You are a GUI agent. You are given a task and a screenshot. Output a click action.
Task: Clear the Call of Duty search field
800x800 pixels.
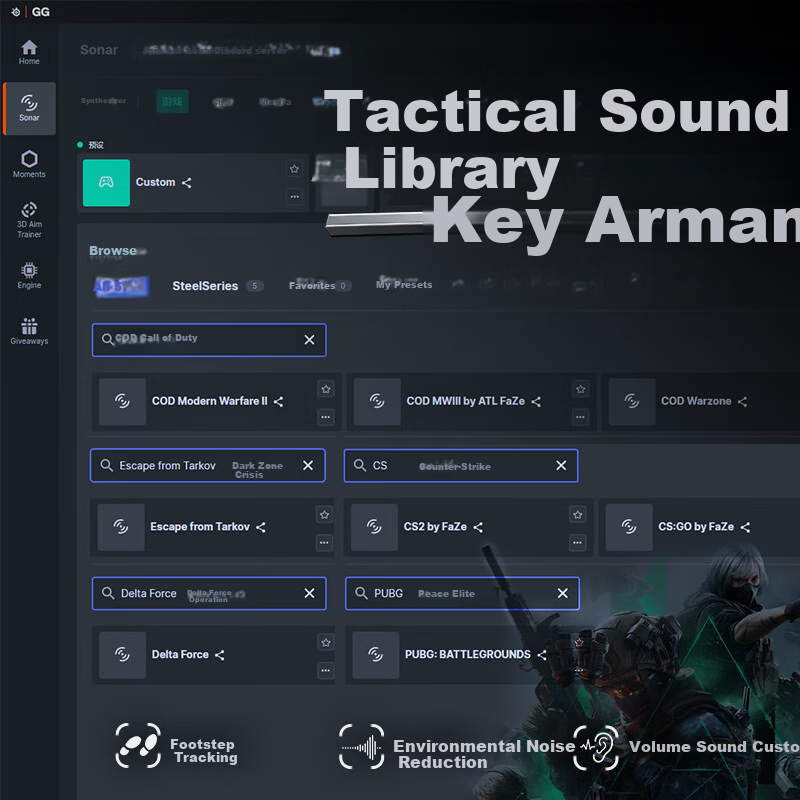coord(309,340)
